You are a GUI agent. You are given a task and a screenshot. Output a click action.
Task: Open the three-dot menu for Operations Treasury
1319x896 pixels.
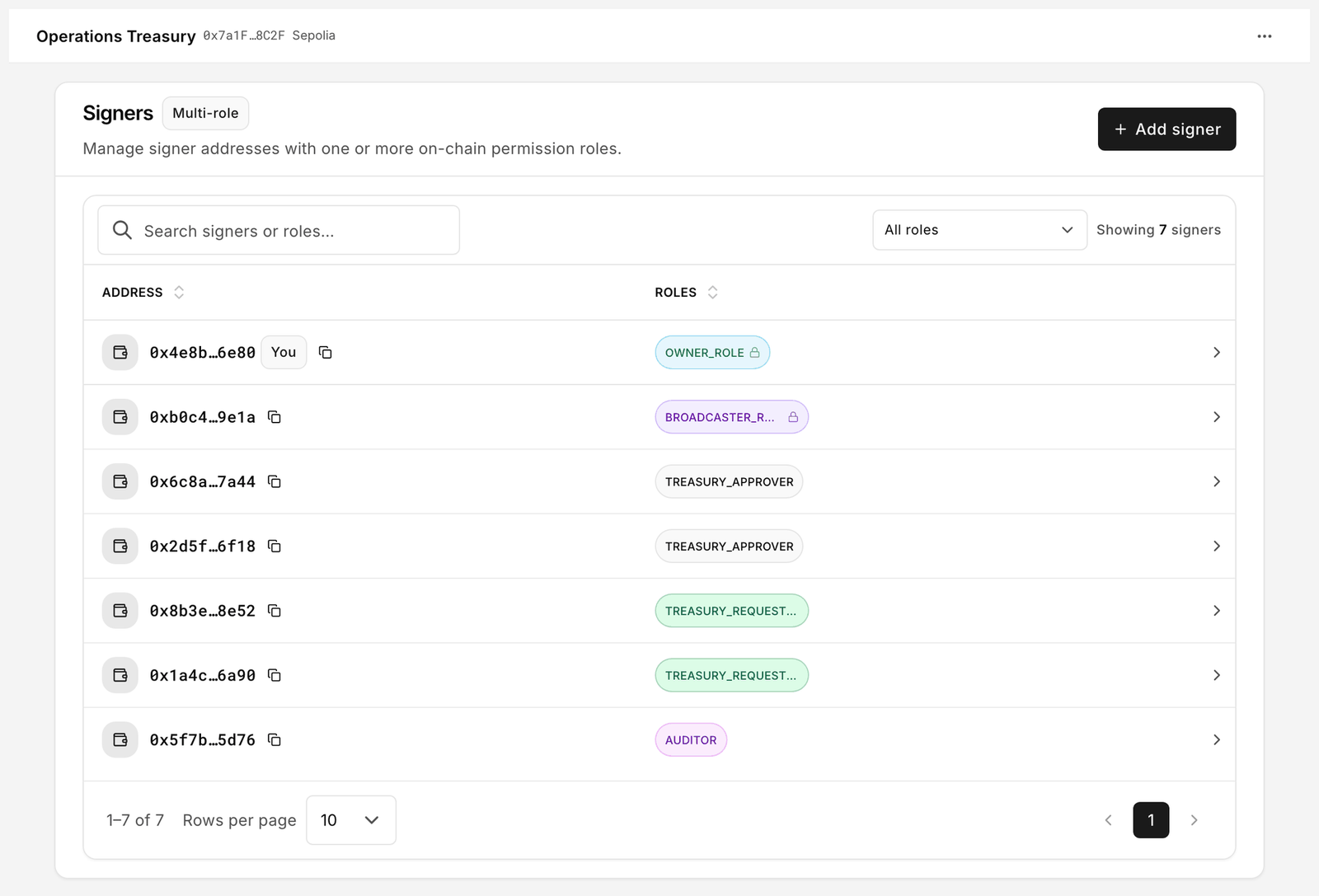tap(1264, 36)
